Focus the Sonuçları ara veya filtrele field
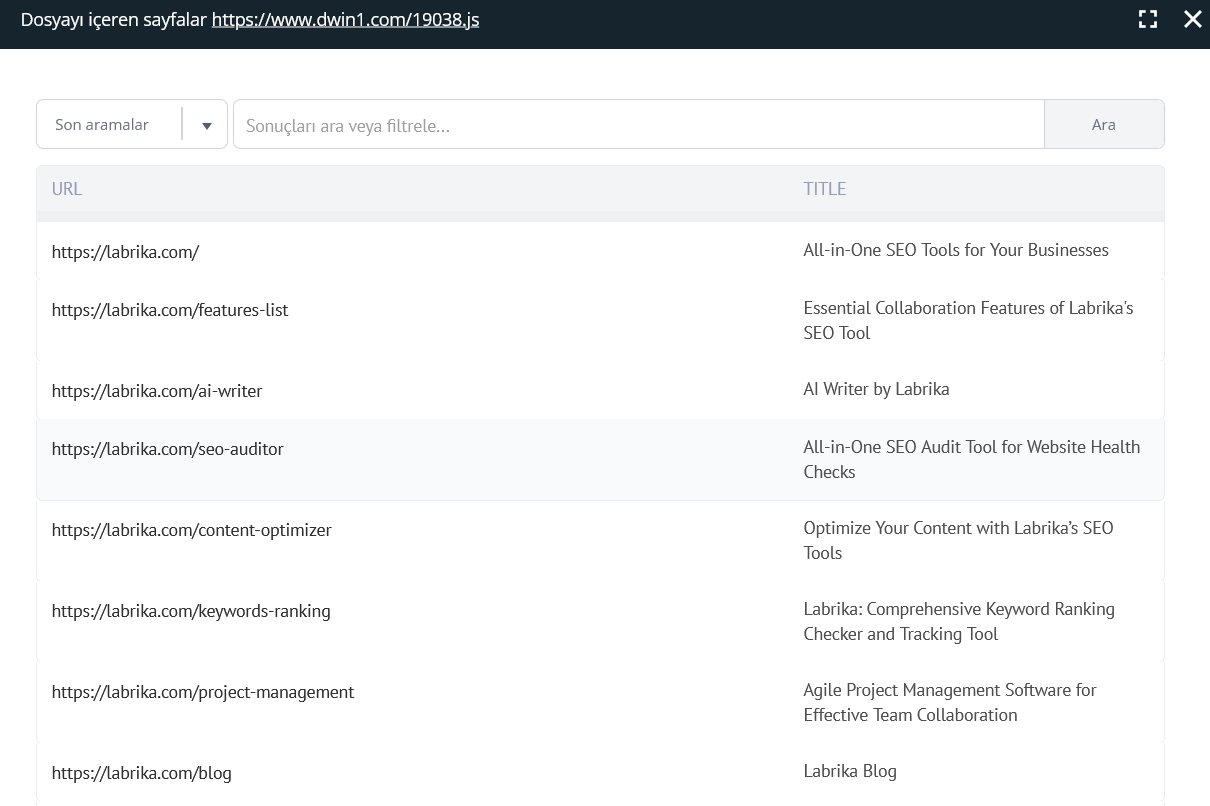Image resolution: width=1210 pixels, height=806 pixels. [x=638, y=126]
